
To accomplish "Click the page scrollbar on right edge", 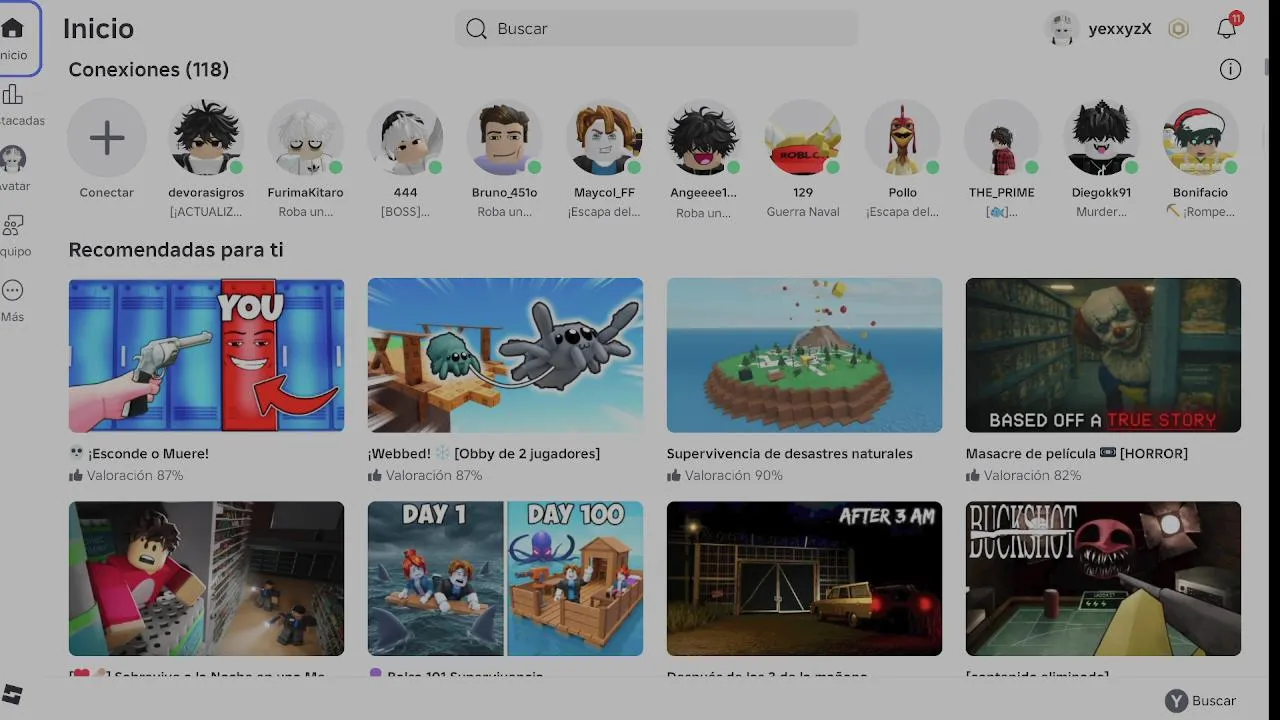I will click(x=1267, y=66).
